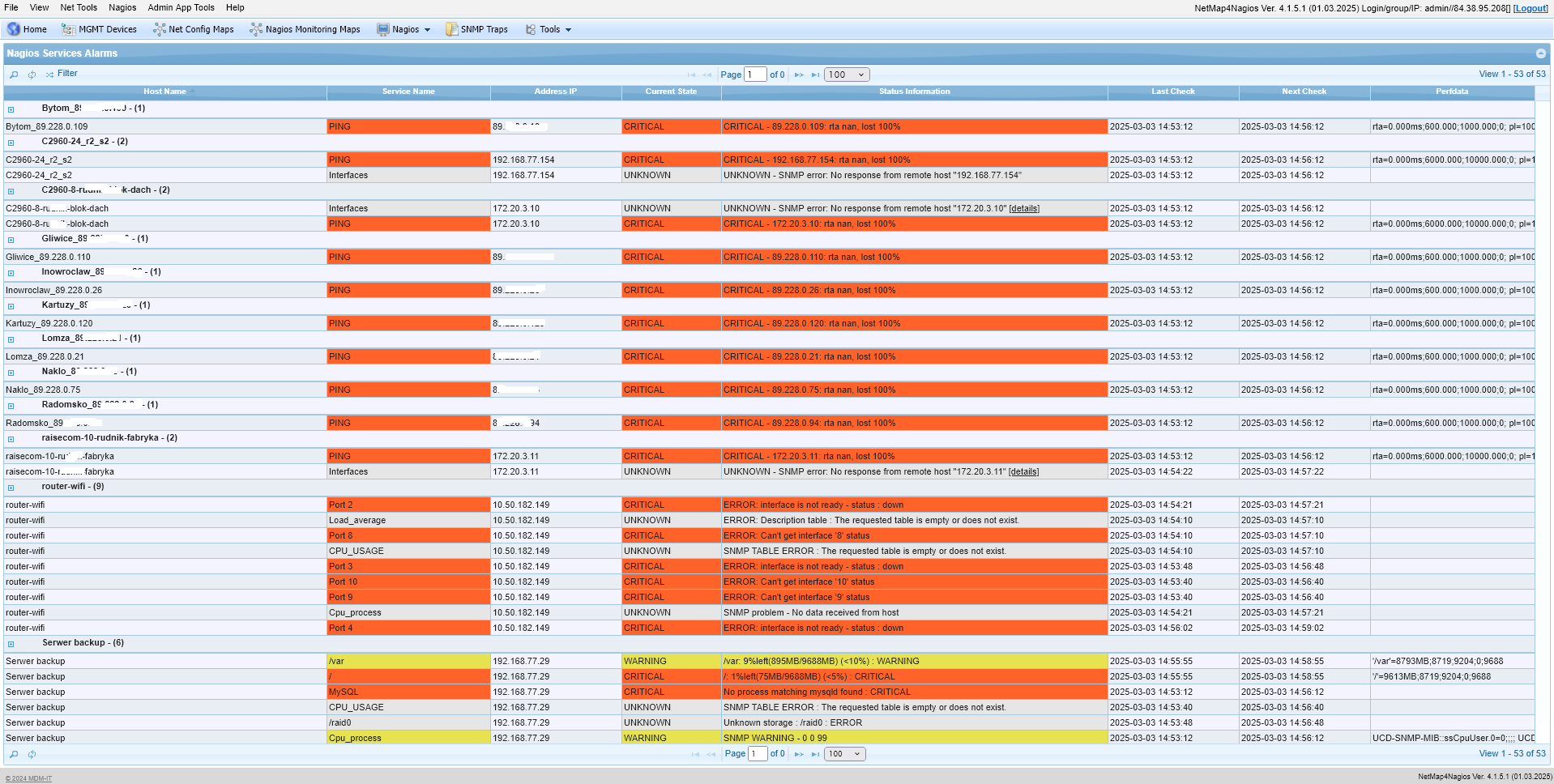Click the Home globe icon

[x=14, y=29]
